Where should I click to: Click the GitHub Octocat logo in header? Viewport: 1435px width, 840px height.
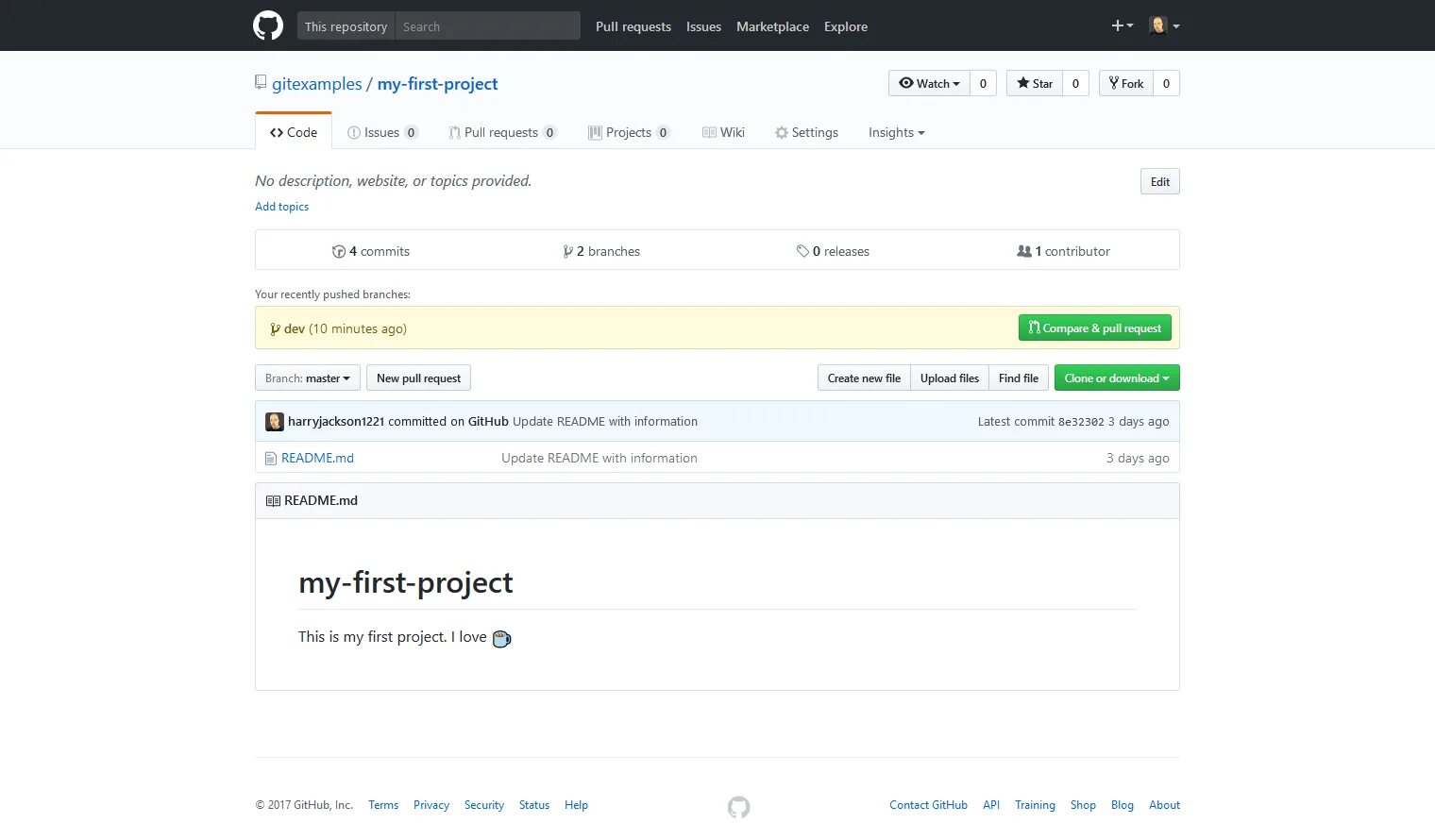pyautogui.click(x=268, y=25)
